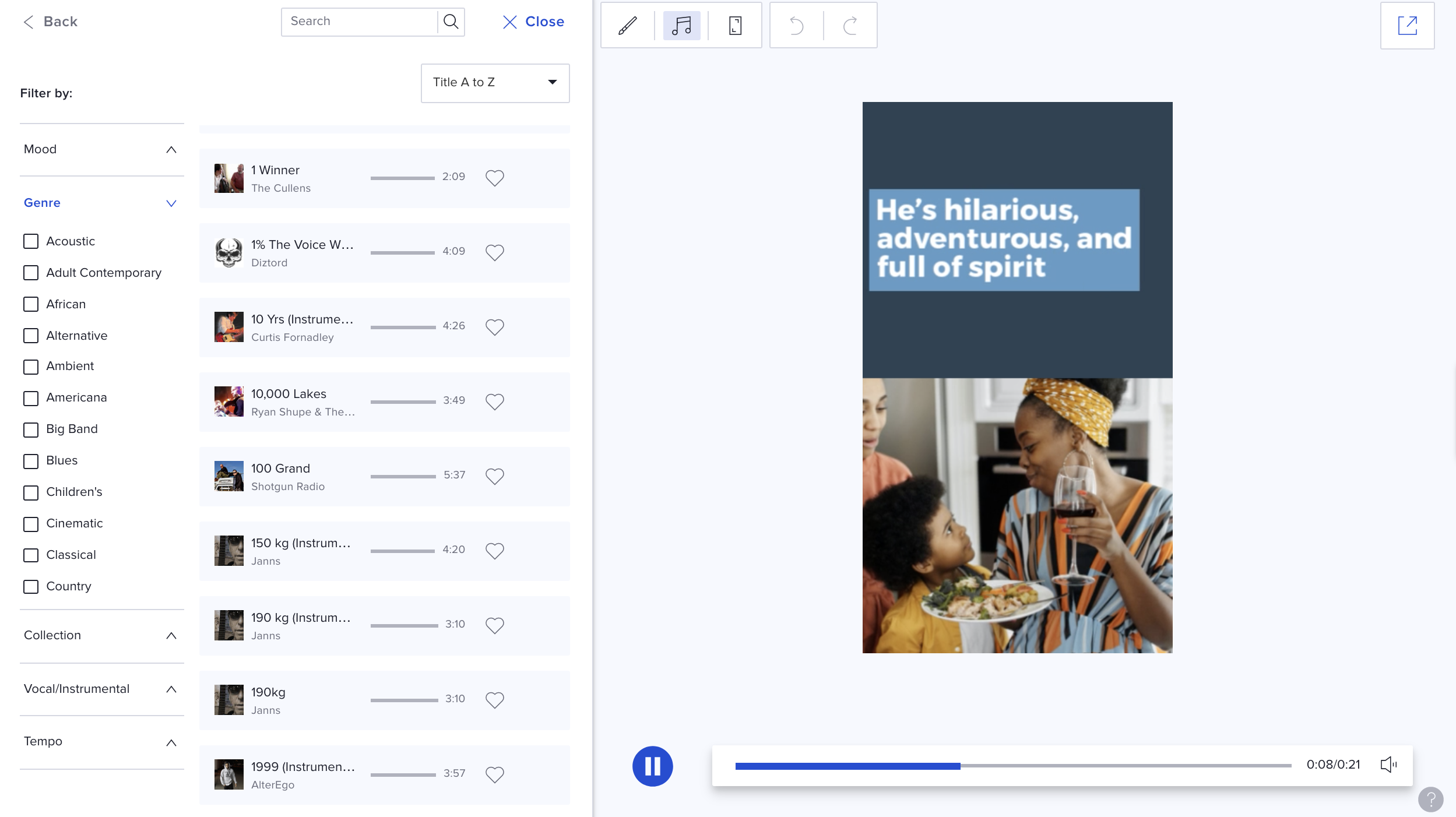Click the 10 Yrs album thumbnail
Viewport: 1456px width, 817px height.
point(228,327)
